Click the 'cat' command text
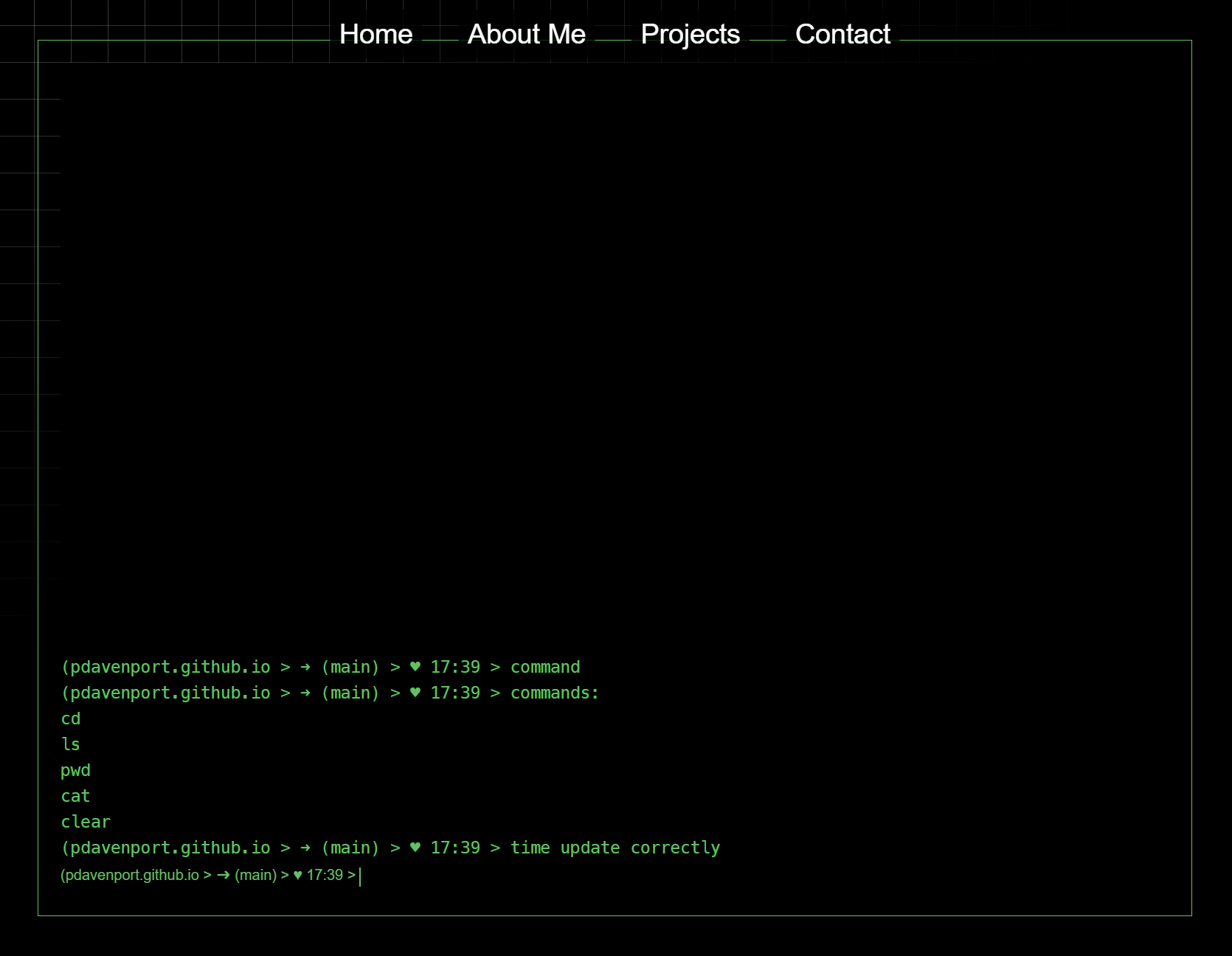This screenshot has height=956, width=1232. (75, 796)
